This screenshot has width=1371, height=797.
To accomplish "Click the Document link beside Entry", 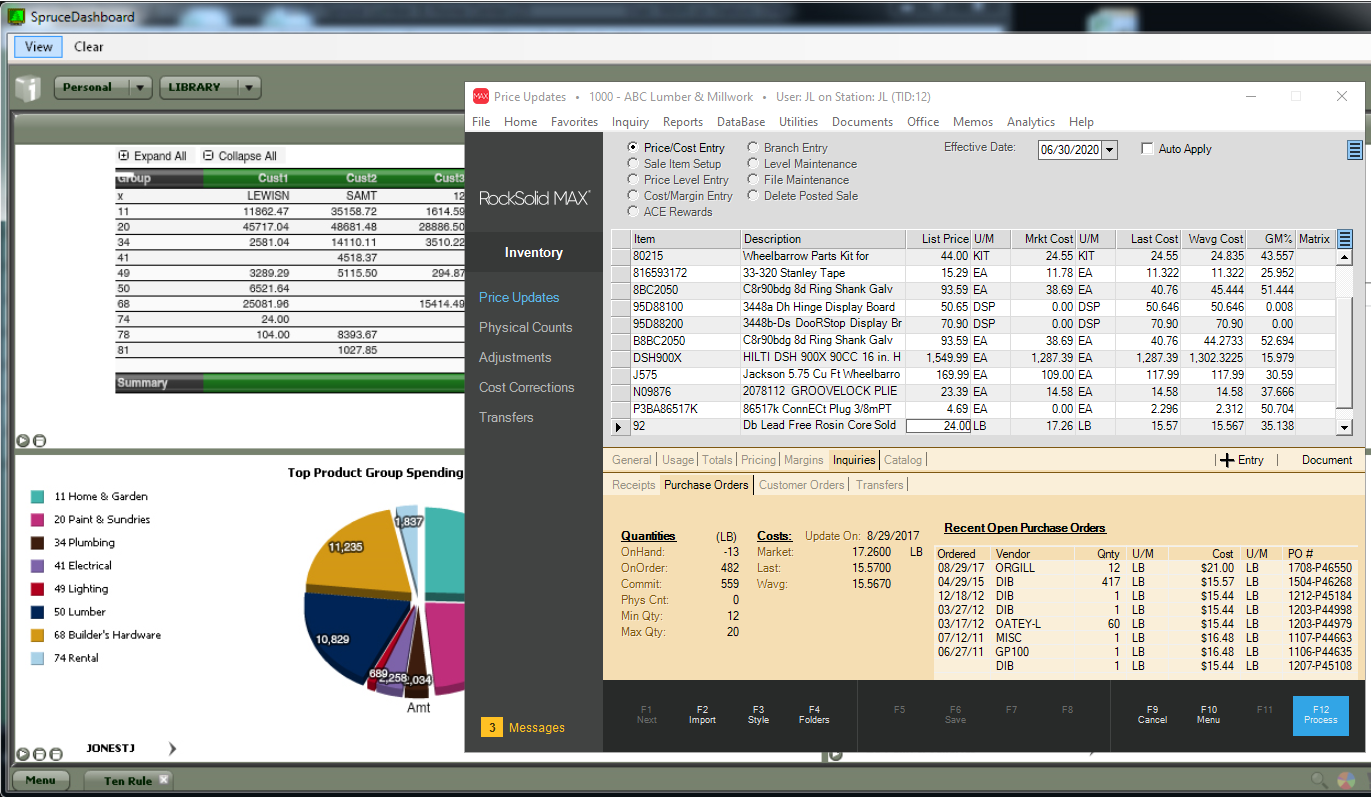I will [1327, 460].
